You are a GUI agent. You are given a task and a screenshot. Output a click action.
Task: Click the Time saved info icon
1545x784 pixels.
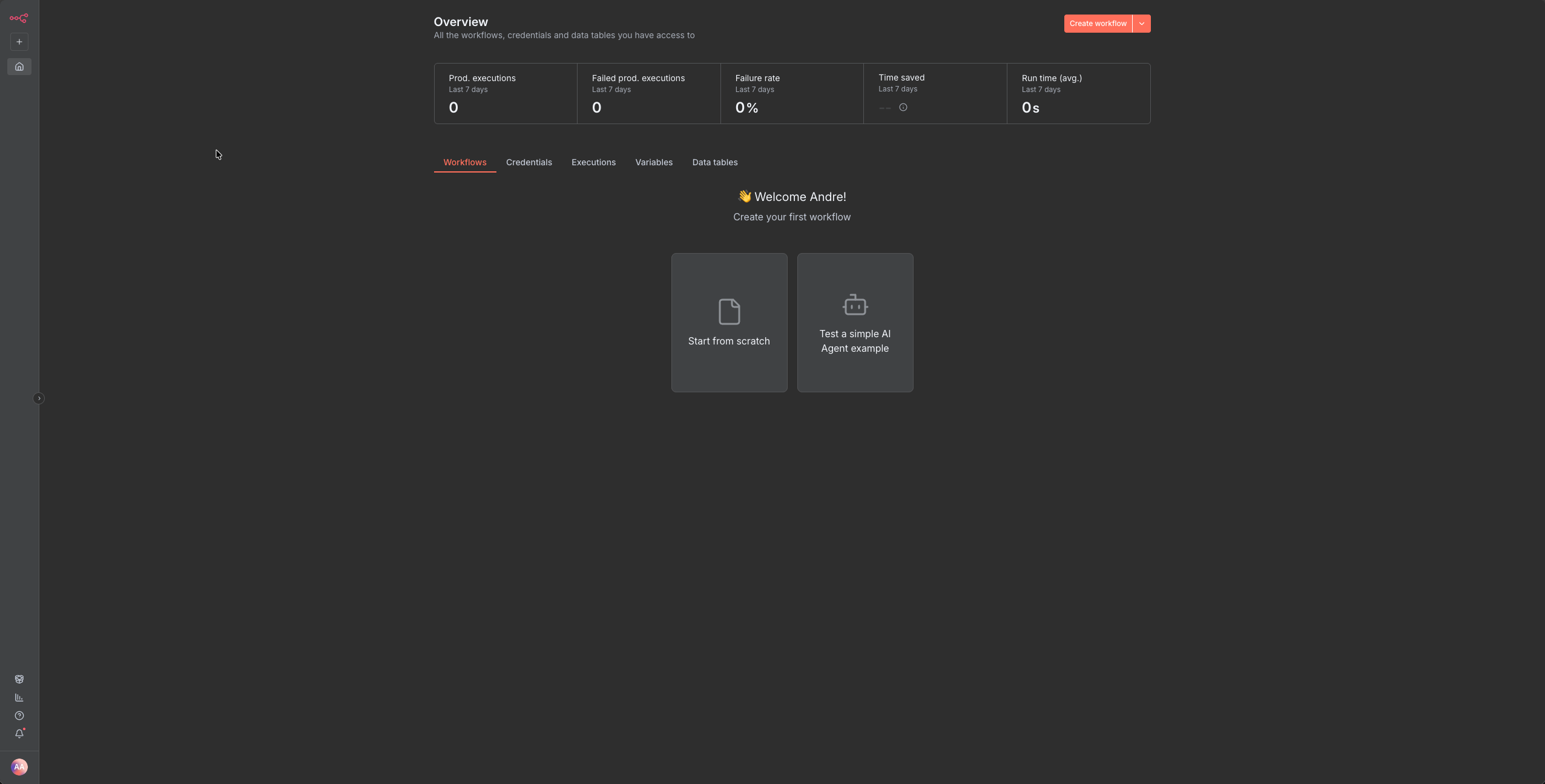point(903,107)
